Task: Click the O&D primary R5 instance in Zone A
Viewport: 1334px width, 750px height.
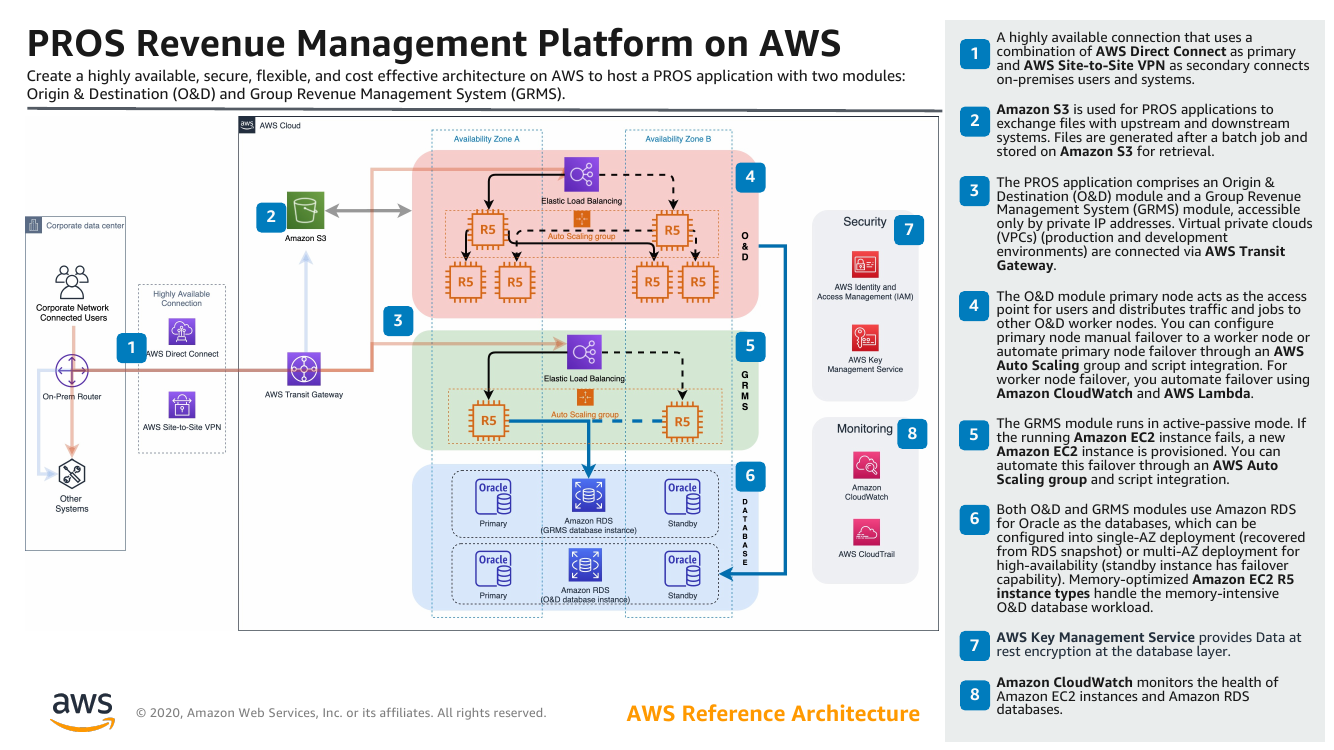Action: click(488, 231)
